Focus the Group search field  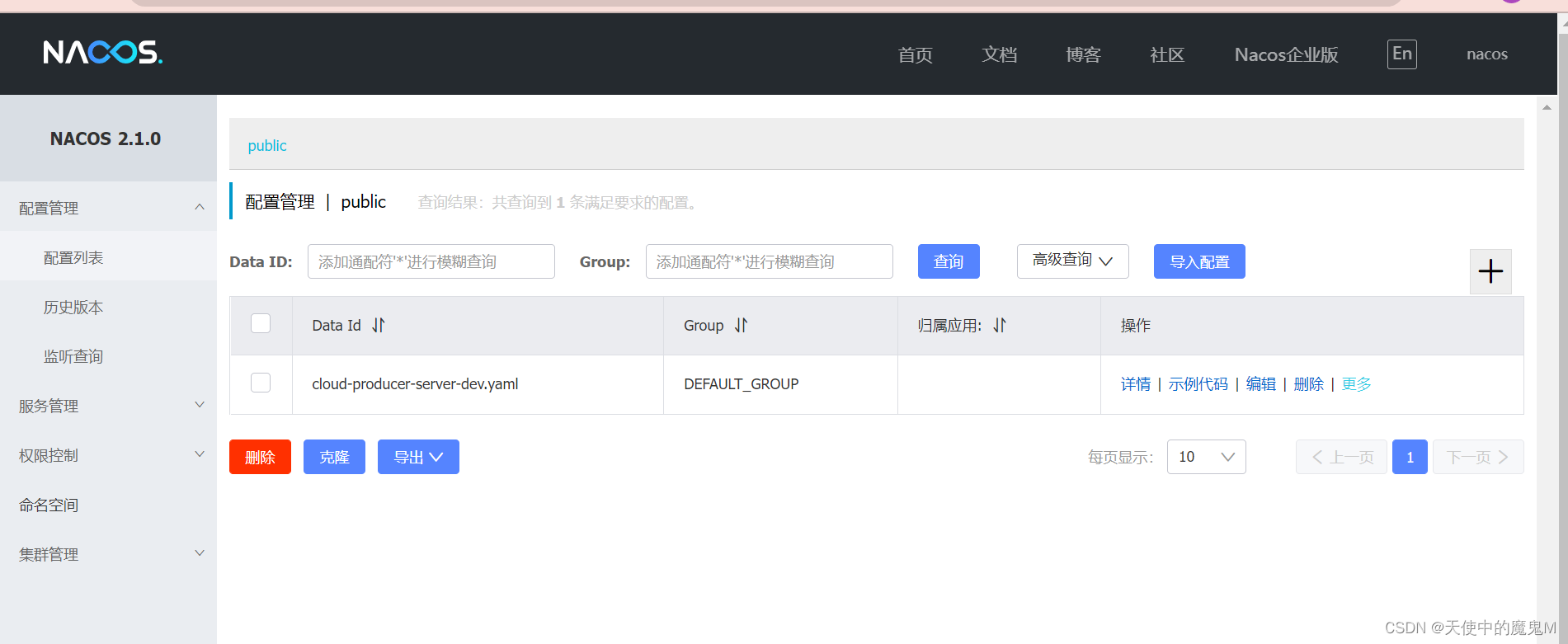pyautogui.click(x=770, y=261)
